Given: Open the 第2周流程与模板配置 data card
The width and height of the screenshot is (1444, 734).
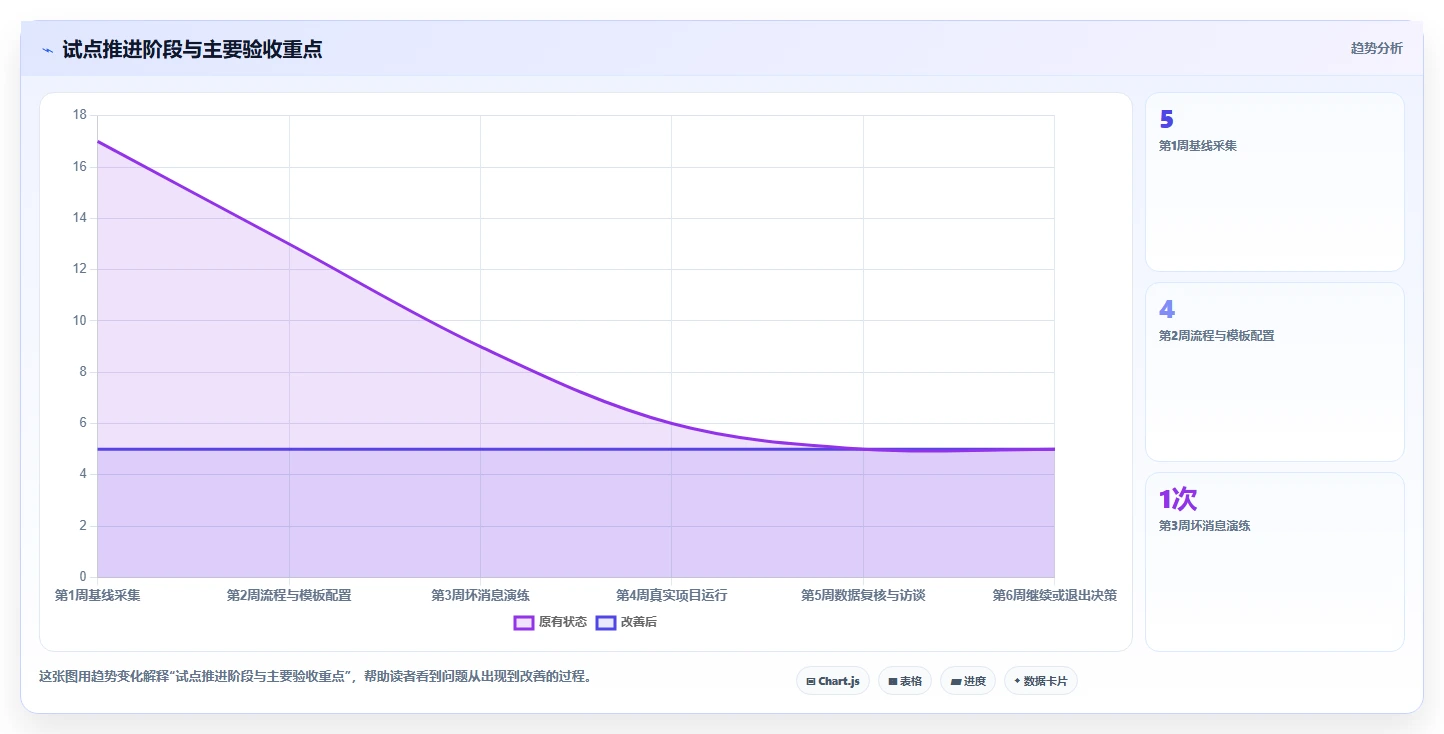Looking at the screenshot, I should [1275, 372].
